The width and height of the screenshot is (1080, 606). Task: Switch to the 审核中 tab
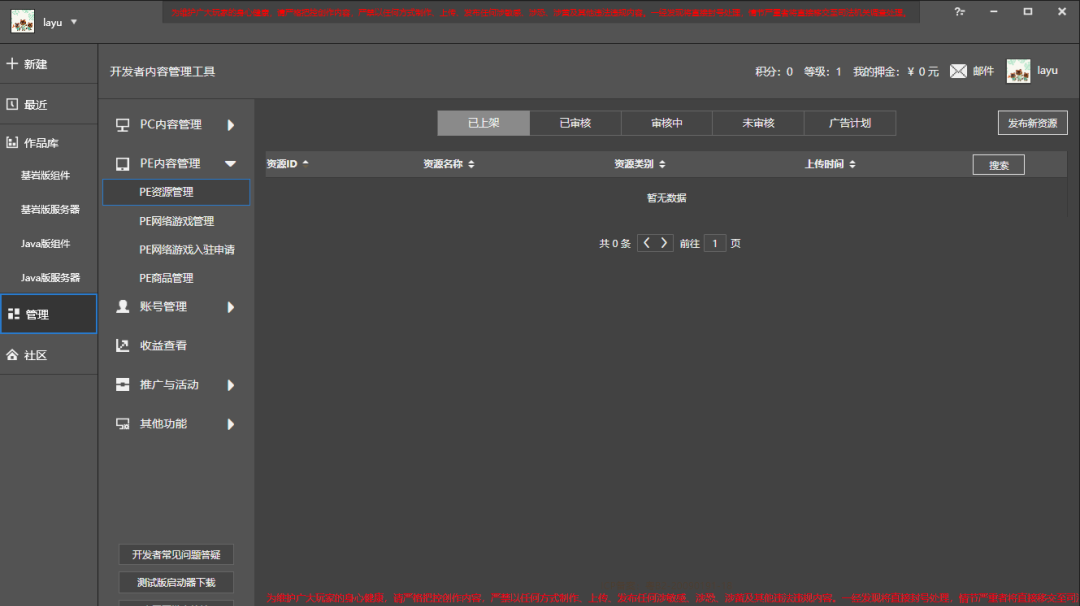(x=667, y=123)
